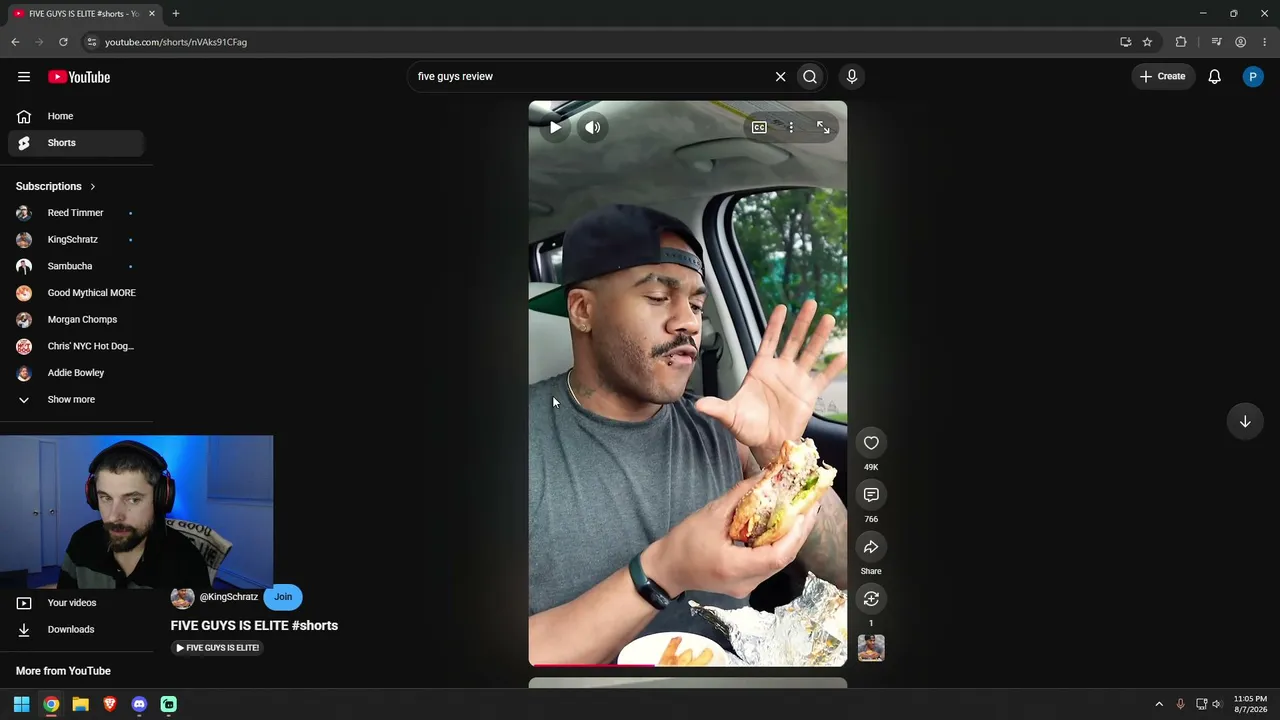Join the KingSchratz channel
The image size is (1280, 720).
[x=283, y=597]
